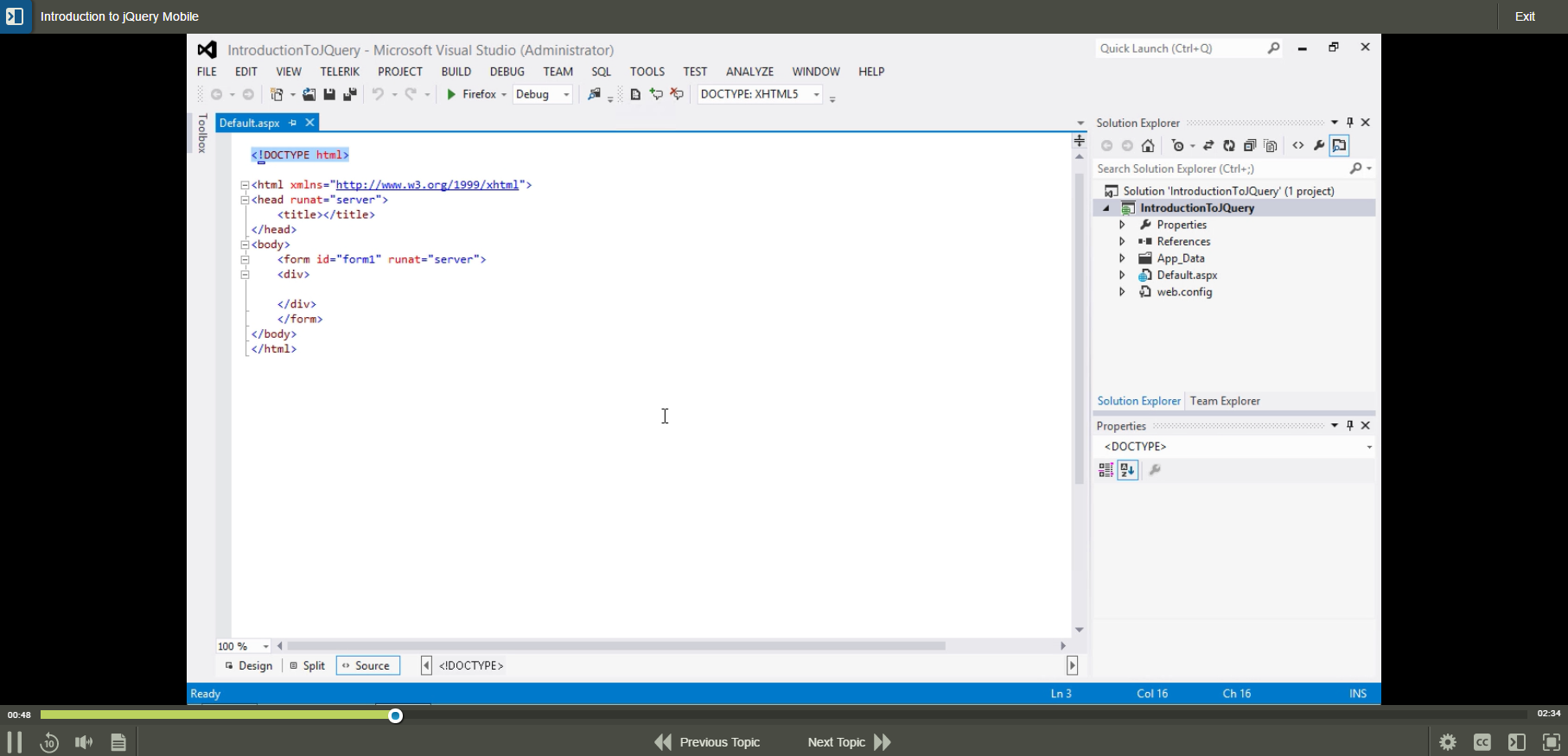Screen dimensions: 1568x756
Task: Click View Code icon in Solution Explorer
Action: (x=1298, y=146)
